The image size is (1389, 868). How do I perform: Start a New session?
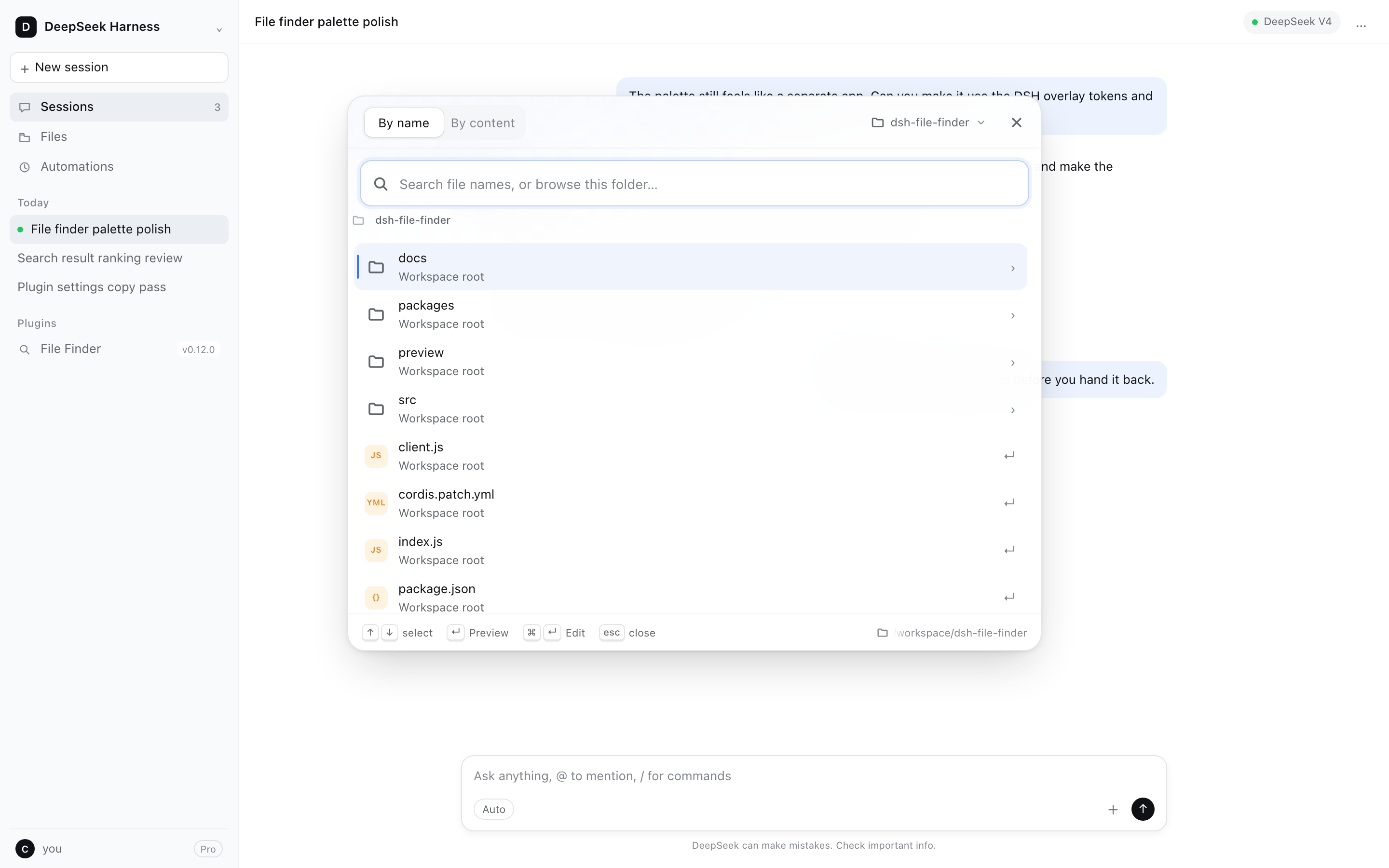[x=119, y=67]
